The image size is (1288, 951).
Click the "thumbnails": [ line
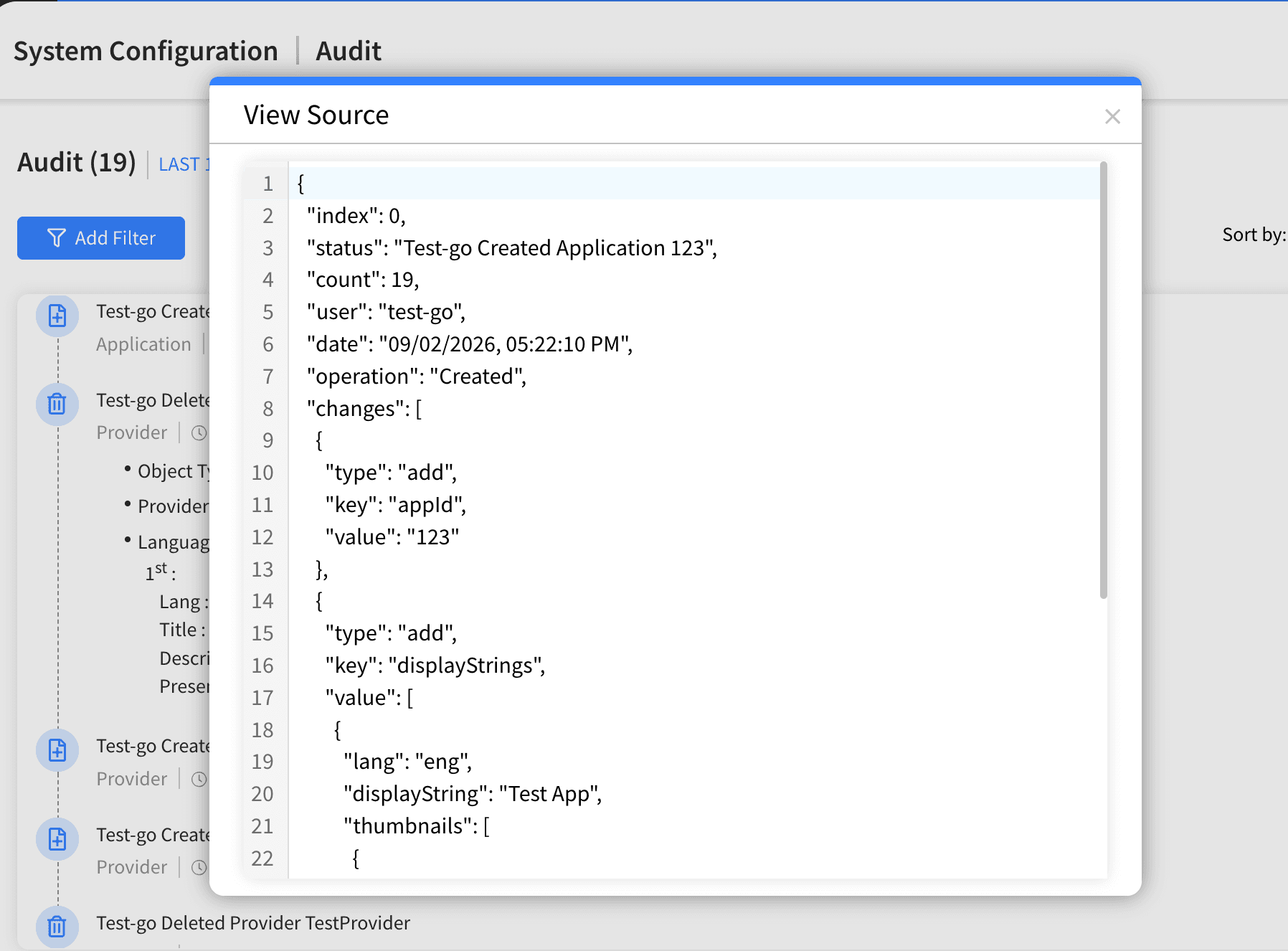pos(417,826)
